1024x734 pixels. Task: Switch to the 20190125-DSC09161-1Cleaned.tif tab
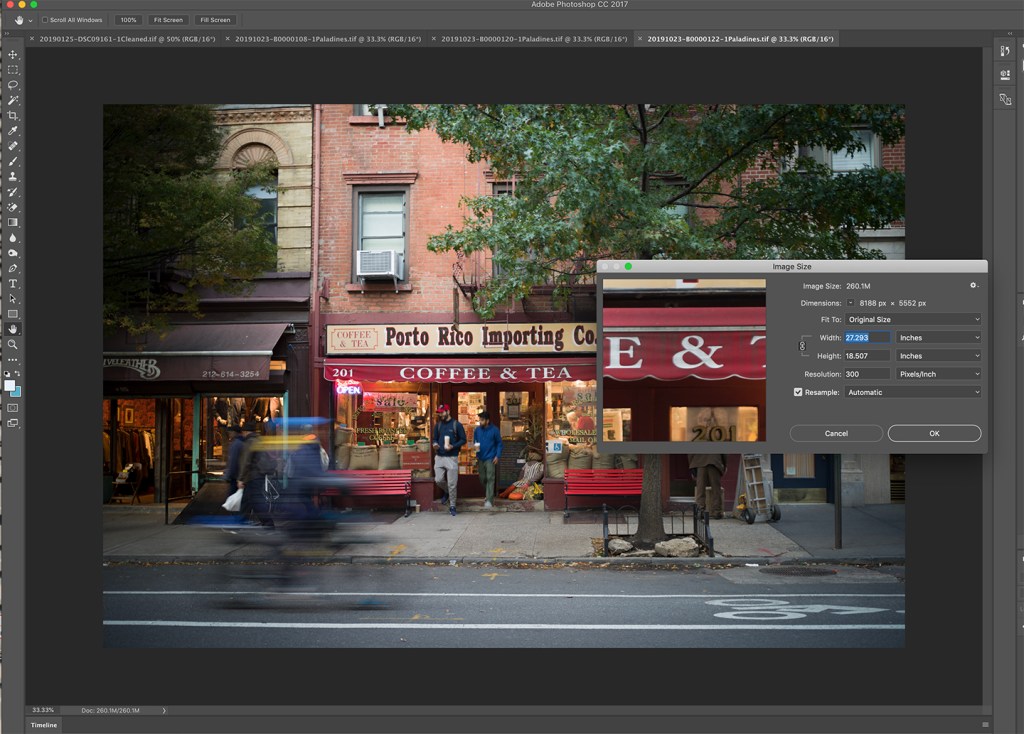[127, 39]
